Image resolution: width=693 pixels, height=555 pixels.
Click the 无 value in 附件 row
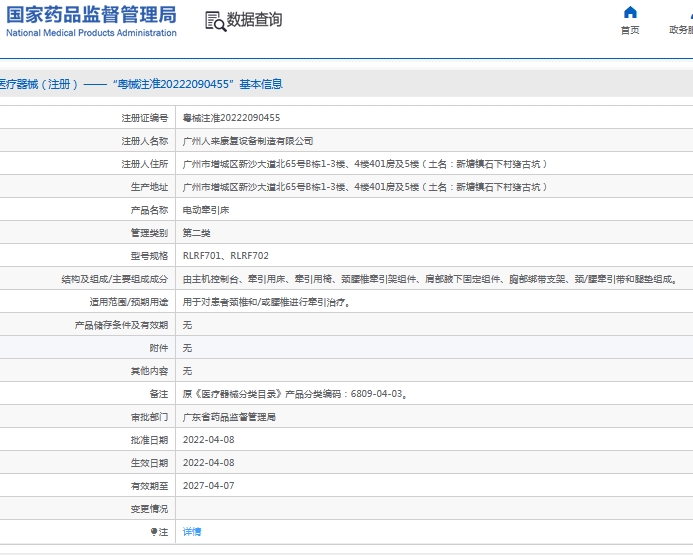187,348
